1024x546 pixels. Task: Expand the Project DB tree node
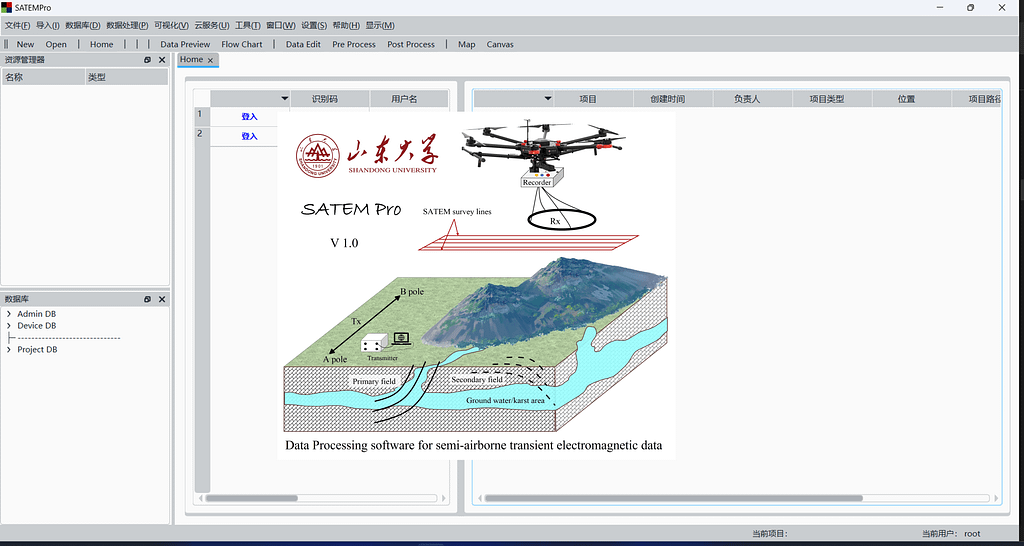[9, 350]
